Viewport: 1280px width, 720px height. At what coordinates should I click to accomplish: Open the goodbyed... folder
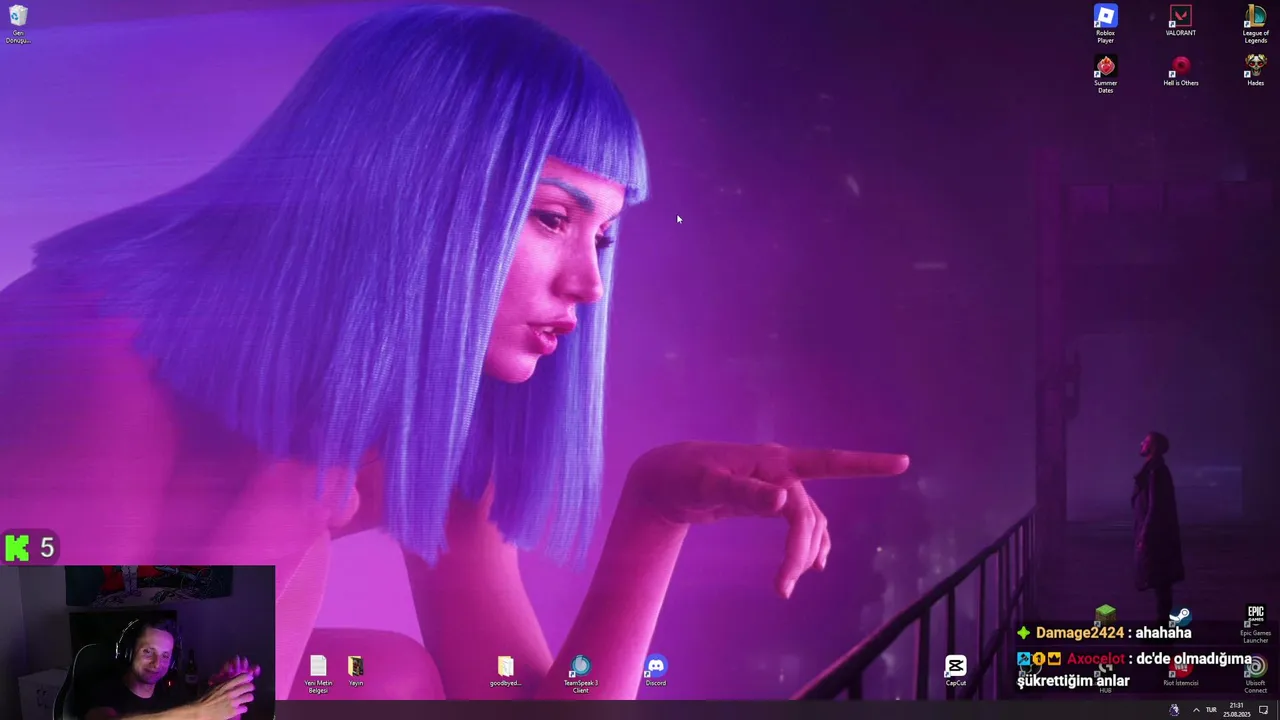click(x=505, y=671)
